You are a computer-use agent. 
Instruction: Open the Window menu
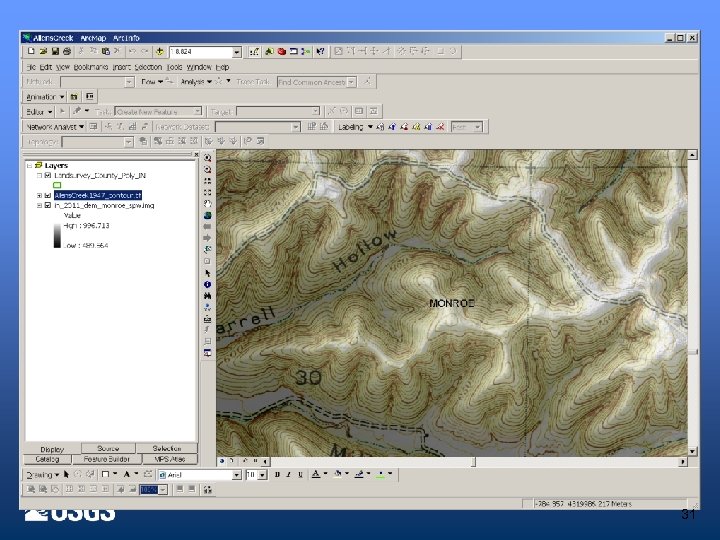tap(199, 67)
